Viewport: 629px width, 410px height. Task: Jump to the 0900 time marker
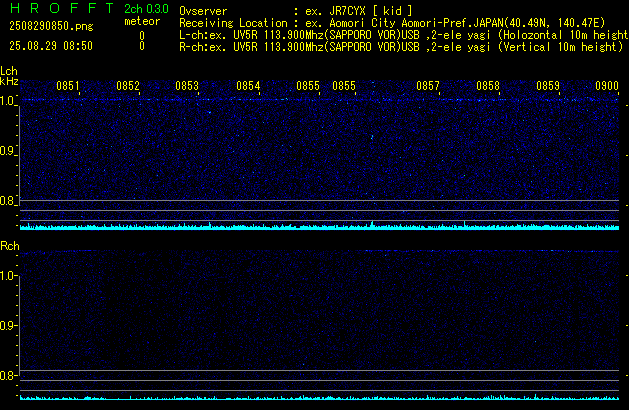click(x=607, y=86)
